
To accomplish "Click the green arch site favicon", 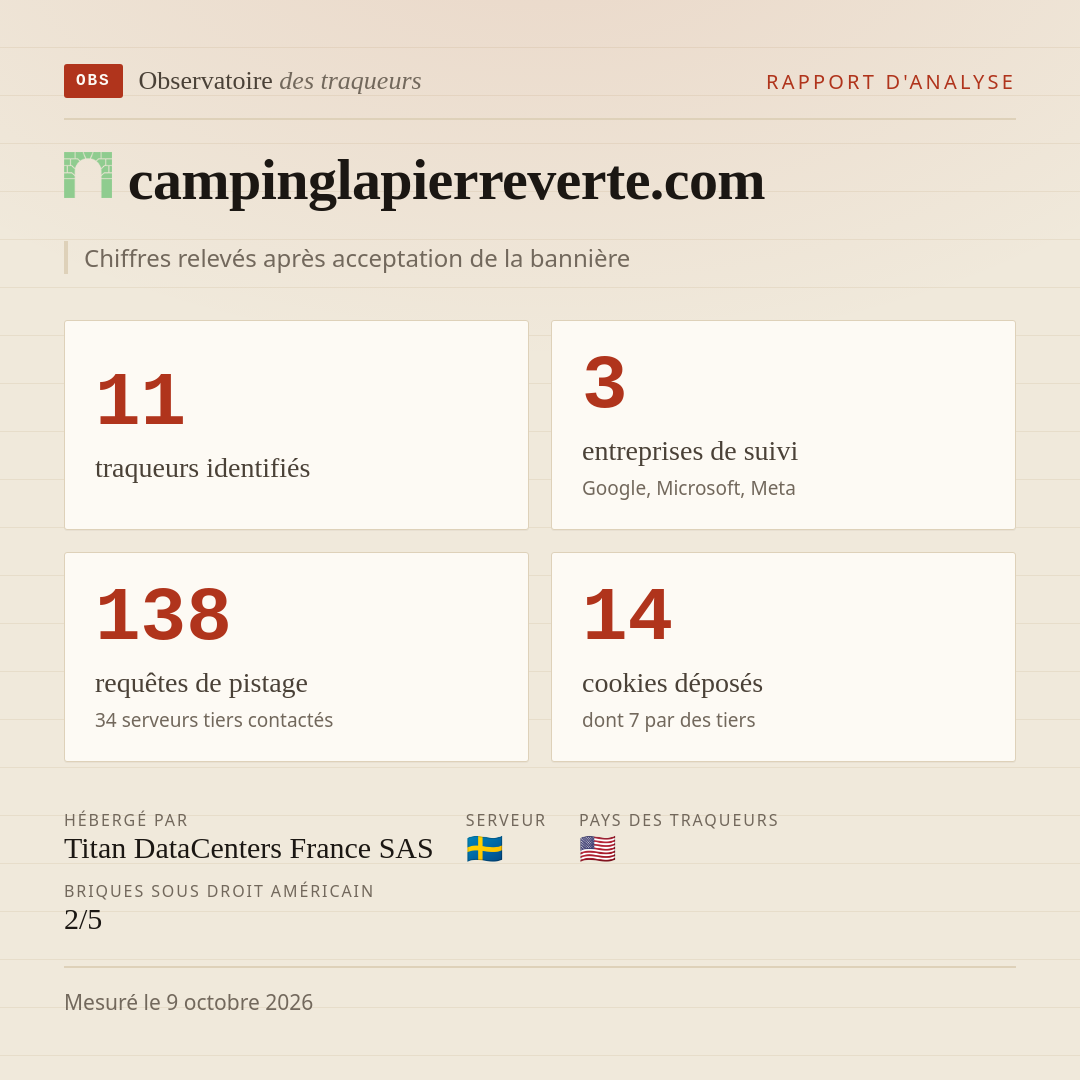I will tap(88, 175).
